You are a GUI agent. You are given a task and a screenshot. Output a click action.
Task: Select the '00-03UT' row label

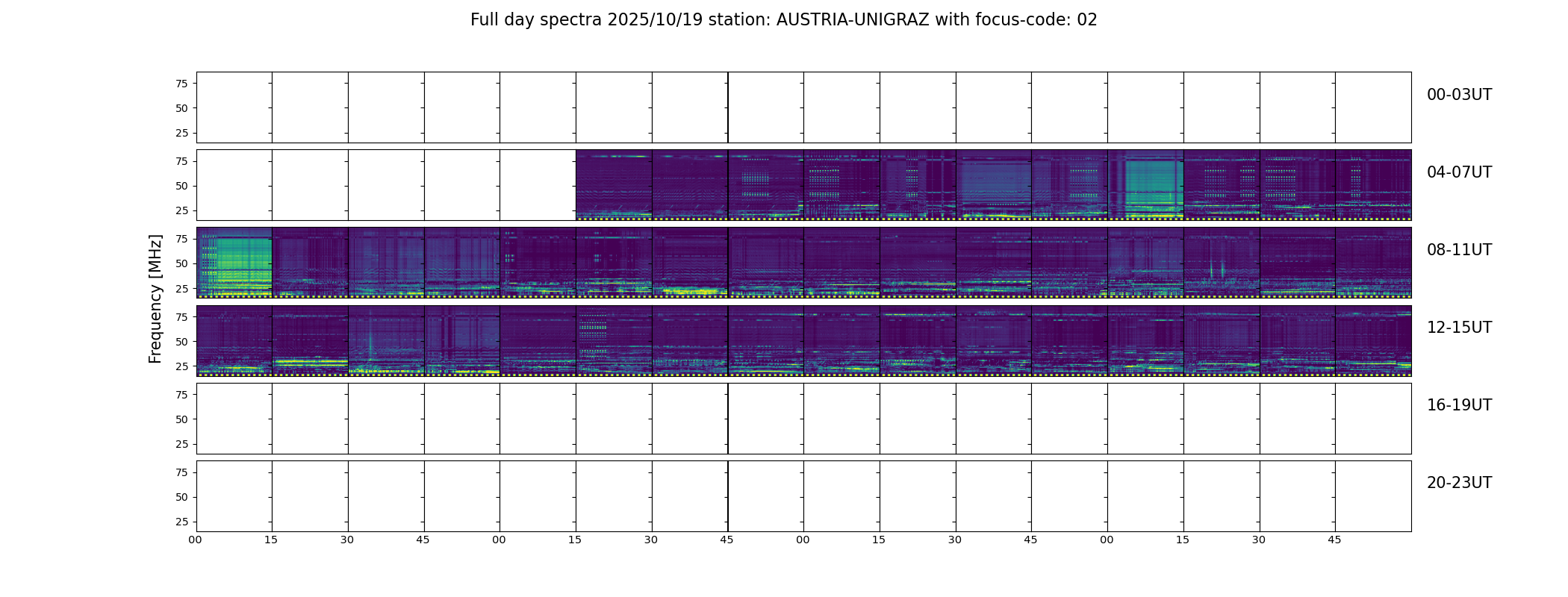pos(1459,95)
